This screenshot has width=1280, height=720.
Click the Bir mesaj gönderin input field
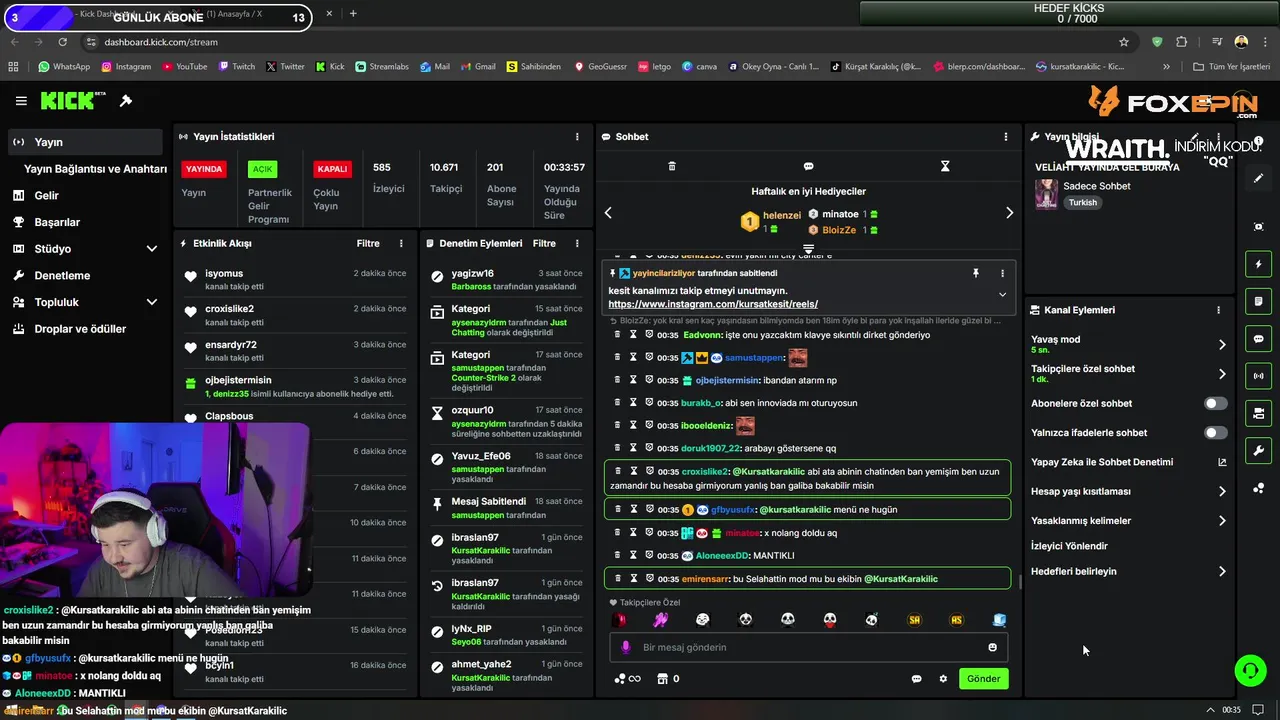pos(808,648)
